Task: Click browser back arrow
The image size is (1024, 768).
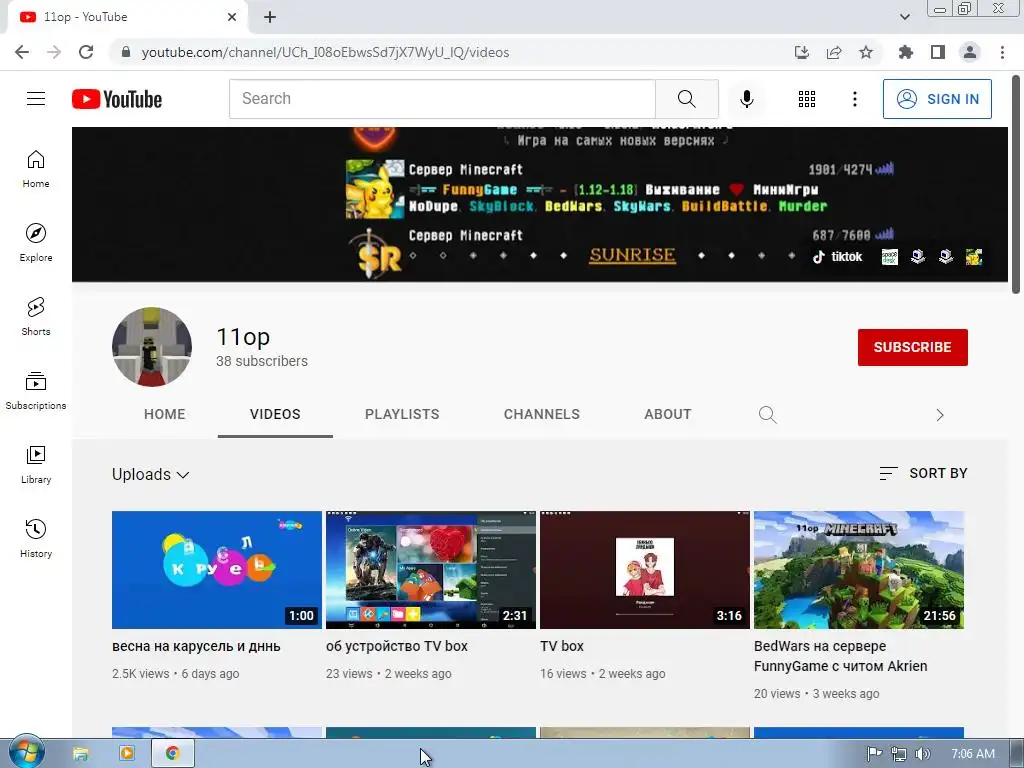Action: tap(22, 52)
